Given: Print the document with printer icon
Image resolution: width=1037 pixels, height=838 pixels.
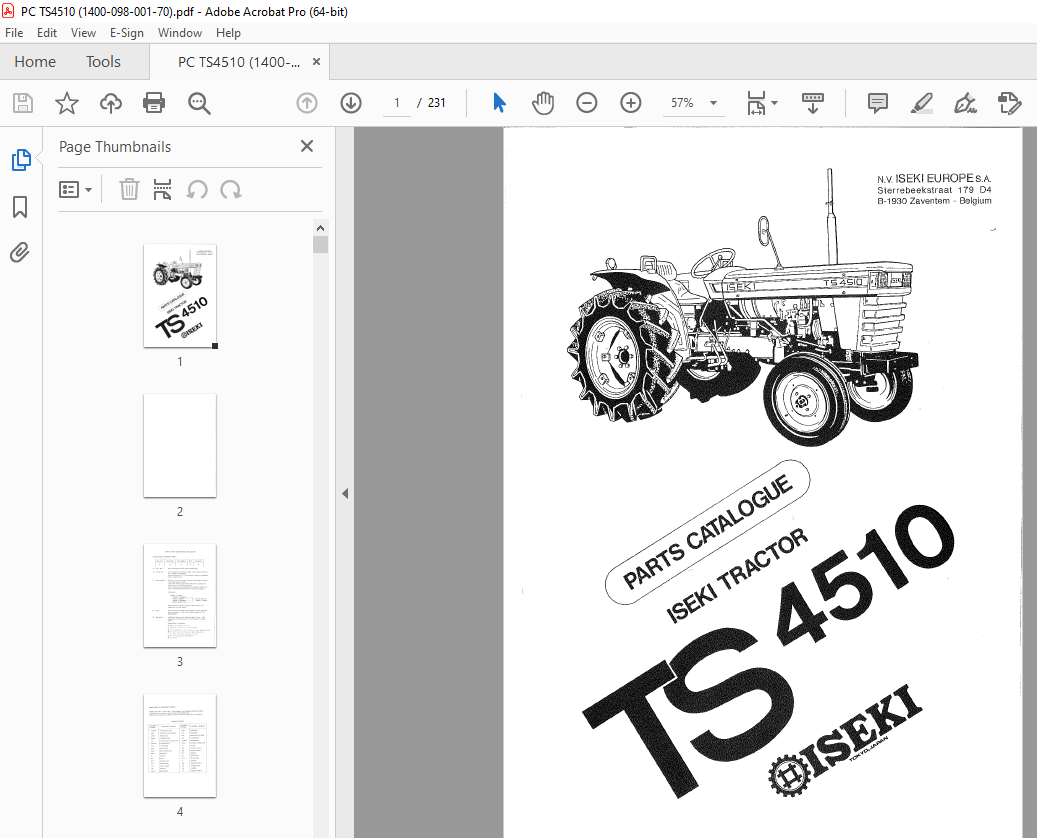Looking at the screenshot, I should pos(154,103).
